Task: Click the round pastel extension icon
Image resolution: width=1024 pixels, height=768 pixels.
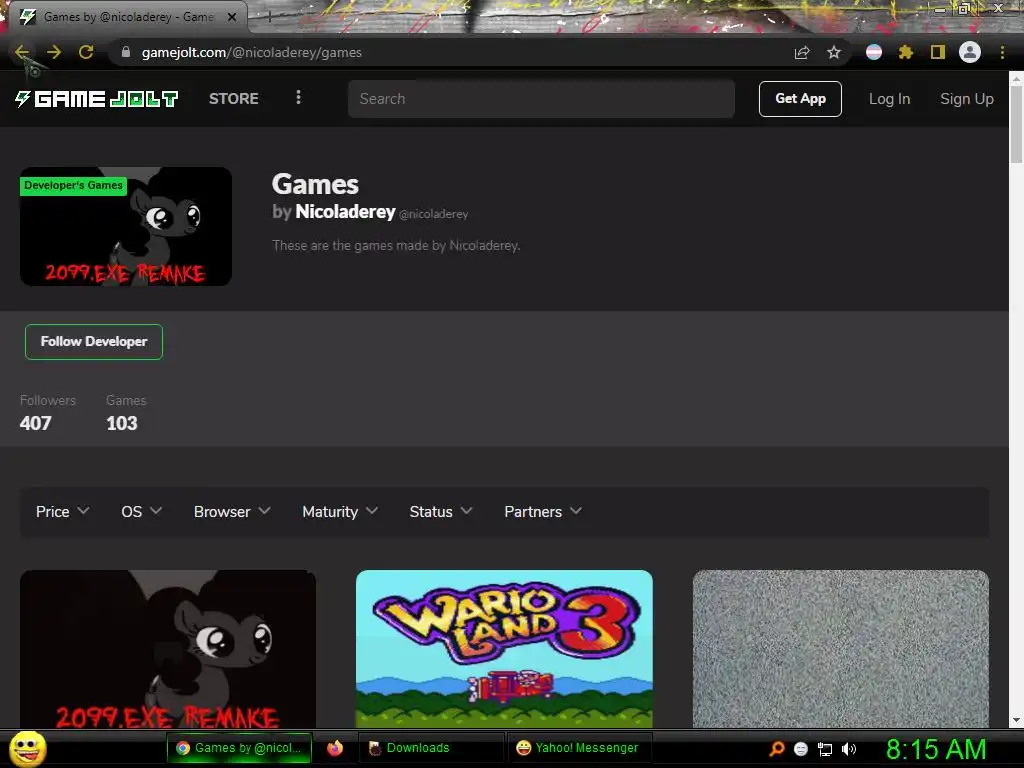Action: tap(874, 52)
